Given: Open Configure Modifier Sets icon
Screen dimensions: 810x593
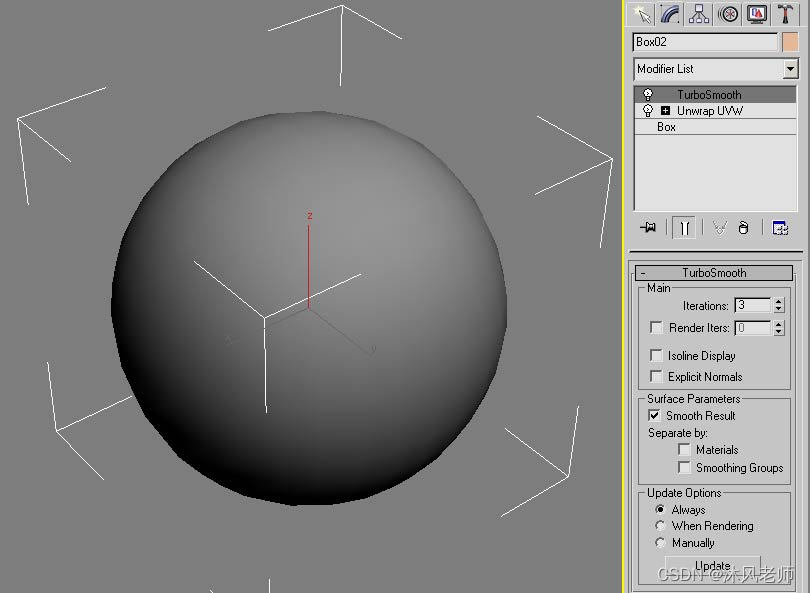Looking at the screenshot, I should coord(780,227).
